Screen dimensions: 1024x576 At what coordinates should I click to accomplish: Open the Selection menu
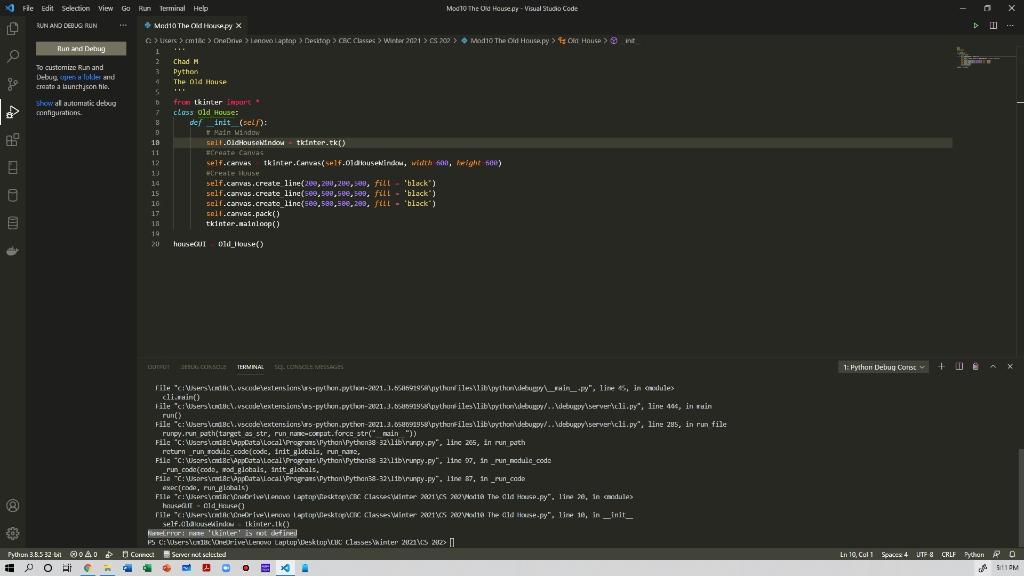(x=76, y=8)
